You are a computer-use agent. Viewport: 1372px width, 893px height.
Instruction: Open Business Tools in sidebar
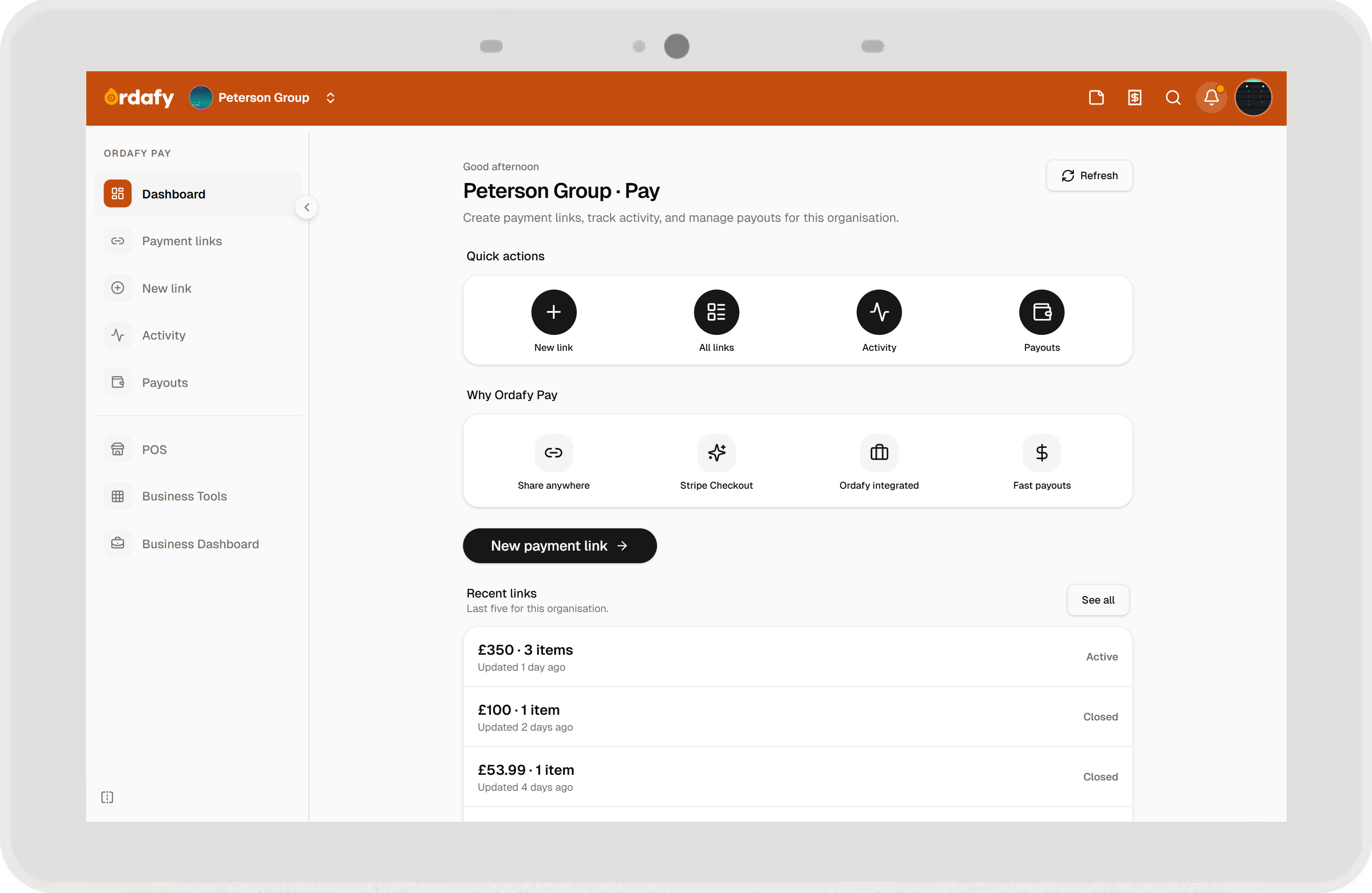click(197, 496)
